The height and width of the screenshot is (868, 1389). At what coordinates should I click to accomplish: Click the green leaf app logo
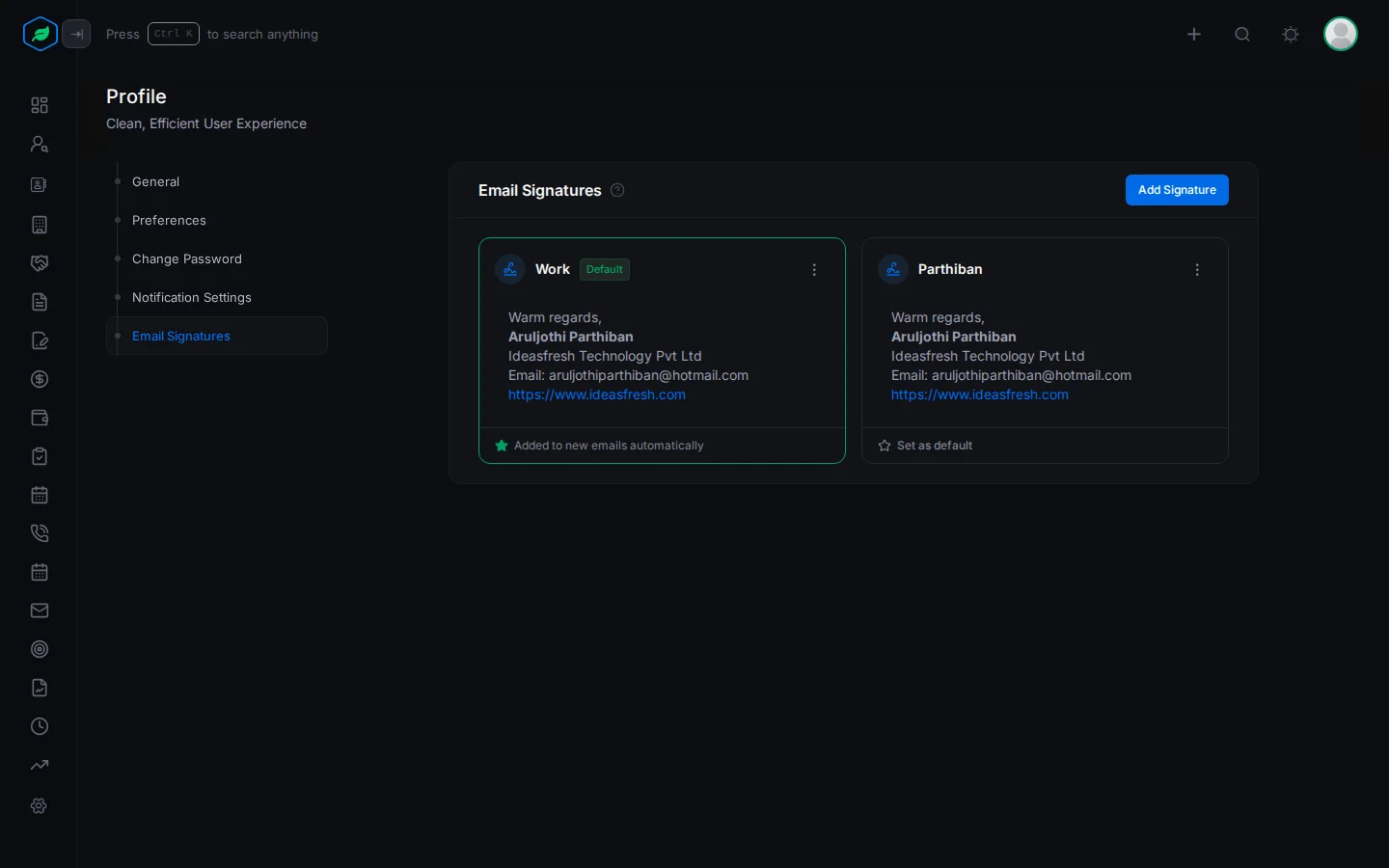pyautogui.click(x=40, y=34)
